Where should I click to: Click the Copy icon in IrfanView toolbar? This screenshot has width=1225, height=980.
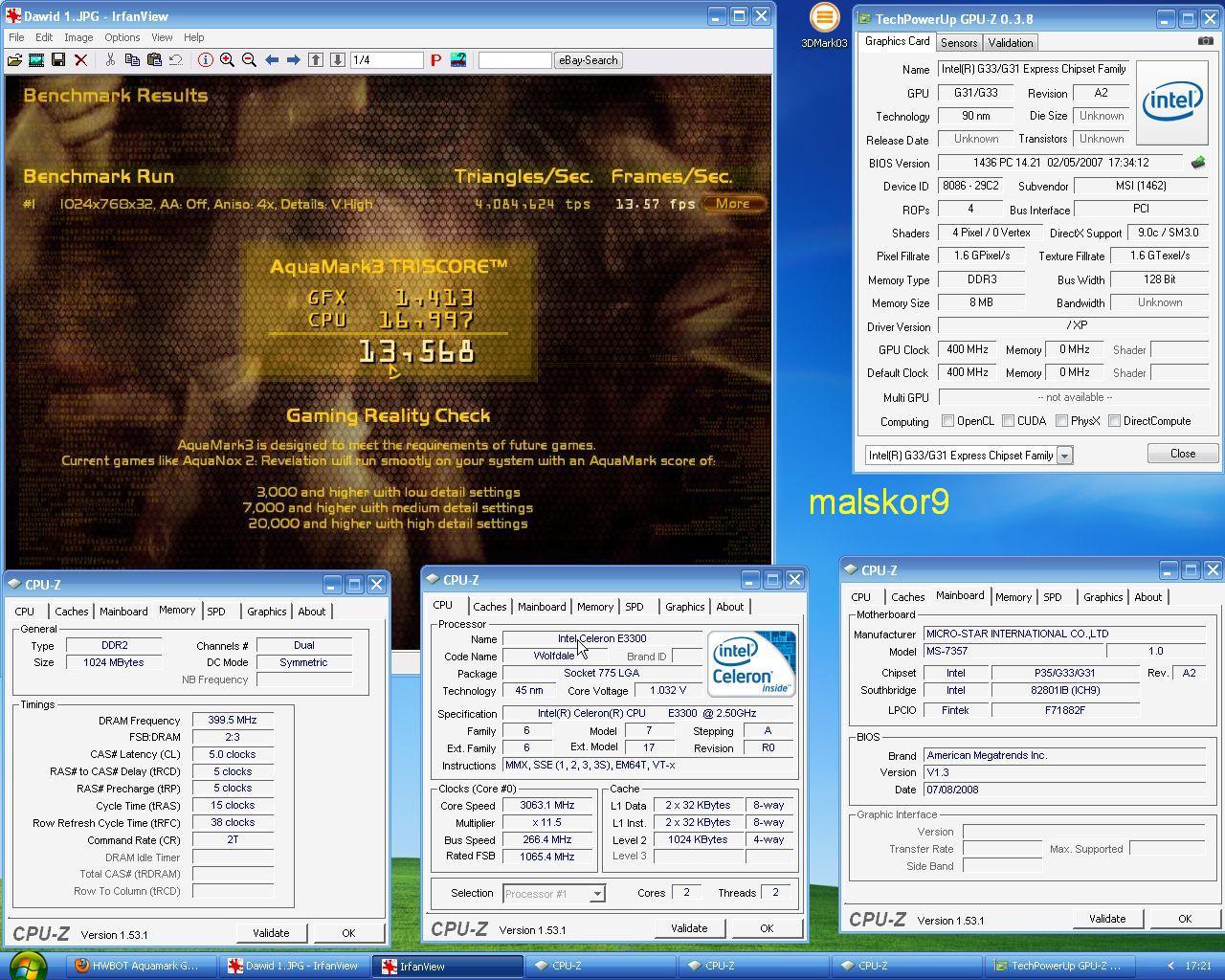pos(133,60)
